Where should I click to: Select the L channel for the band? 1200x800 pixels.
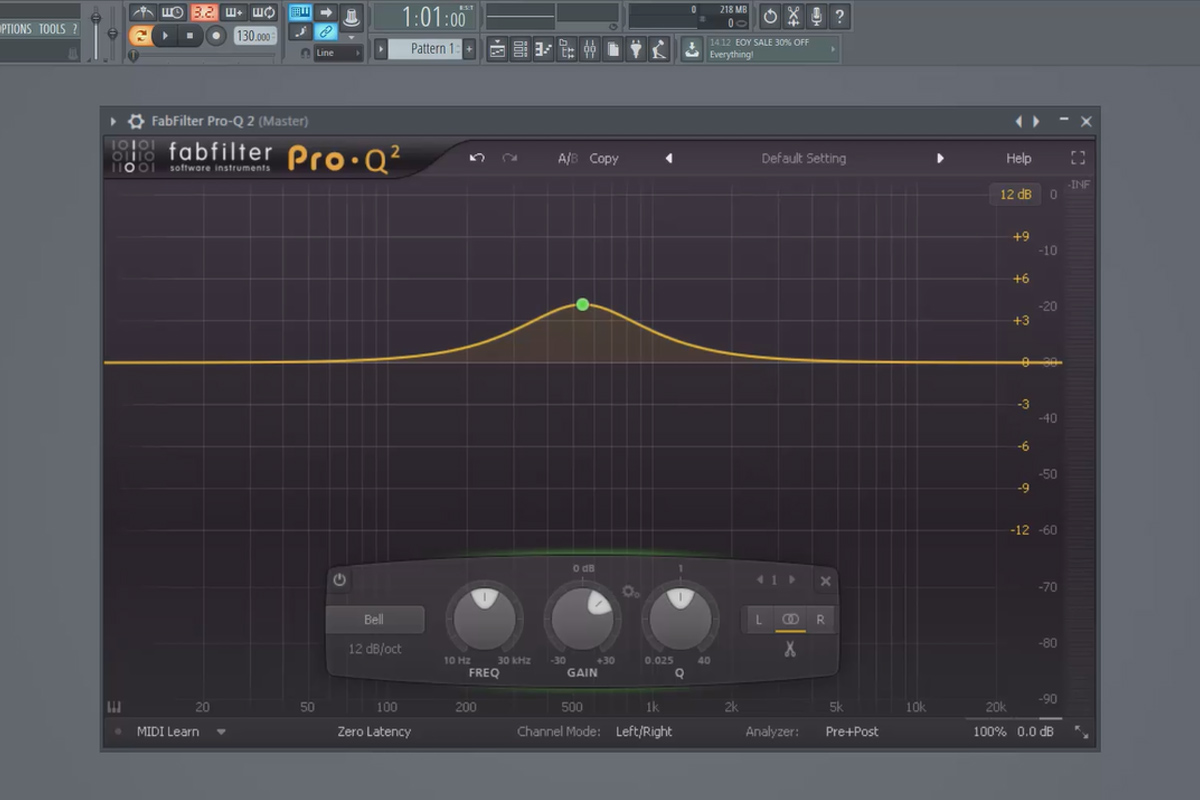758,620
